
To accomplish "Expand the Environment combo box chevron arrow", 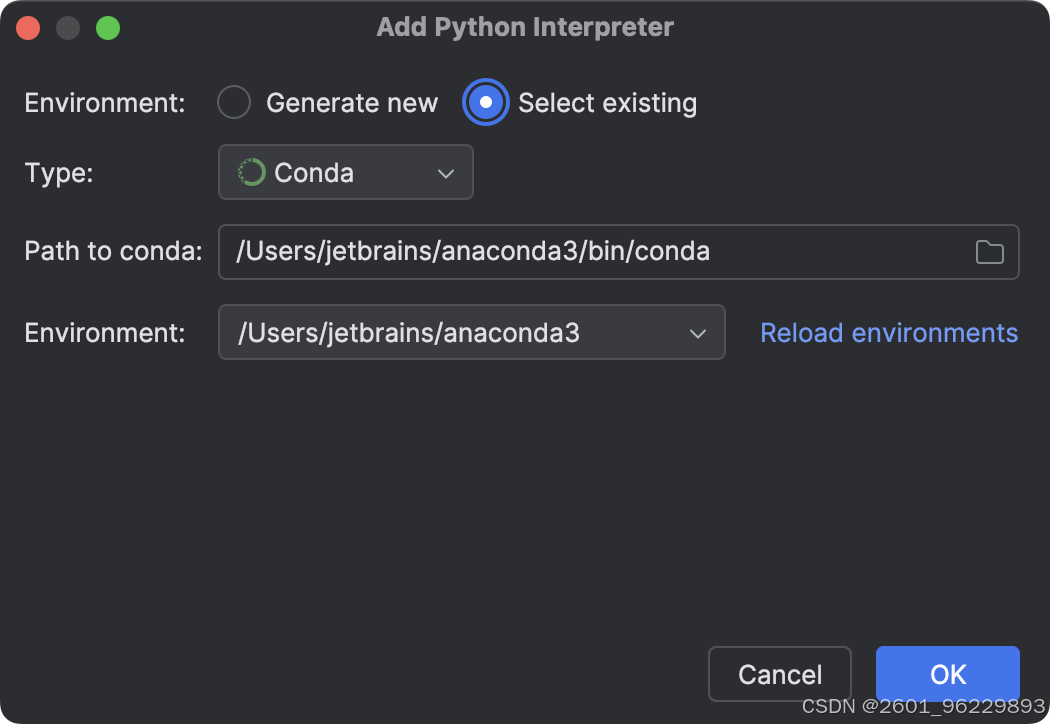I will [698, 334].
